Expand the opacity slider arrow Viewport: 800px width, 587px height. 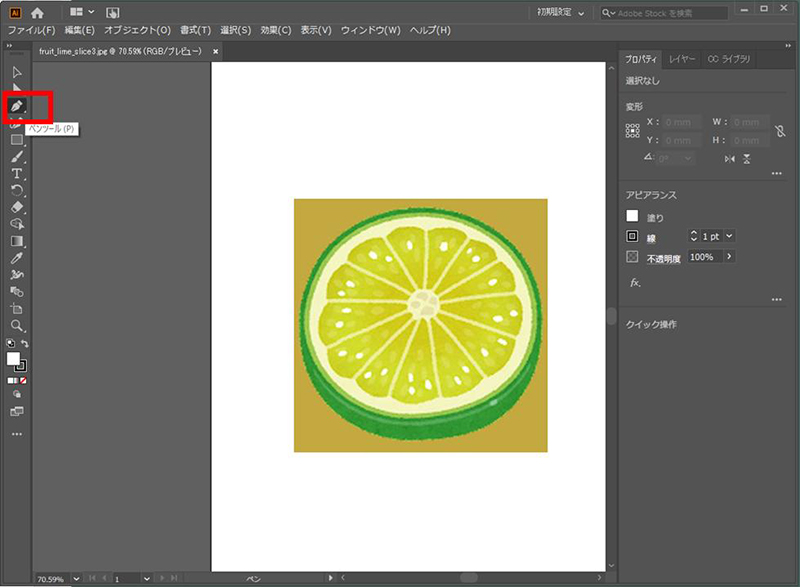click(729, 257)
